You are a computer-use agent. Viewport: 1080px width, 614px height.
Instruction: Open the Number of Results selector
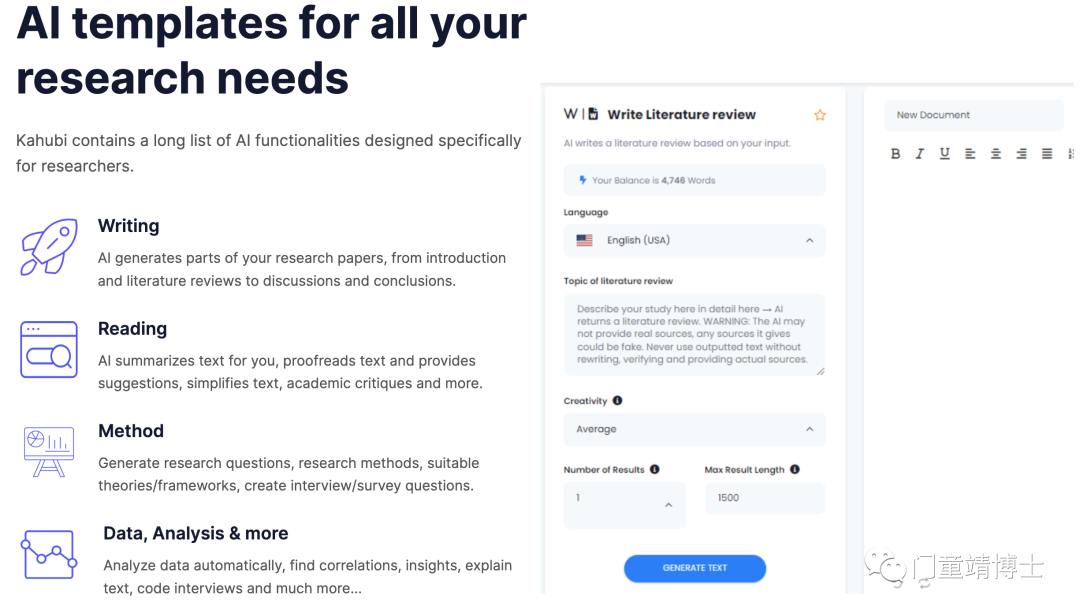click(624, 505)
